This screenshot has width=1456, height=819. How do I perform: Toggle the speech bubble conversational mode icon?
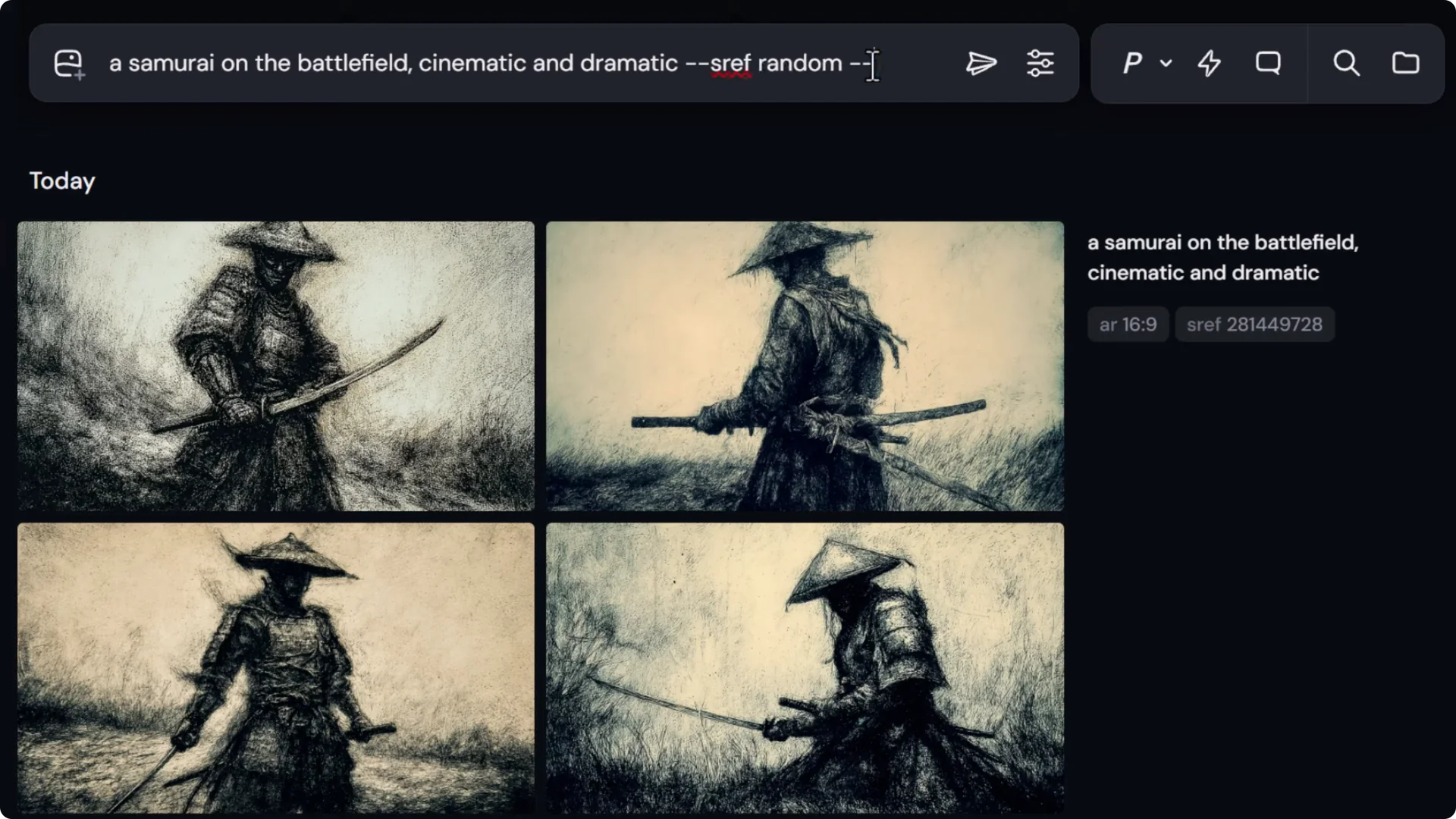coord(1268,64)
